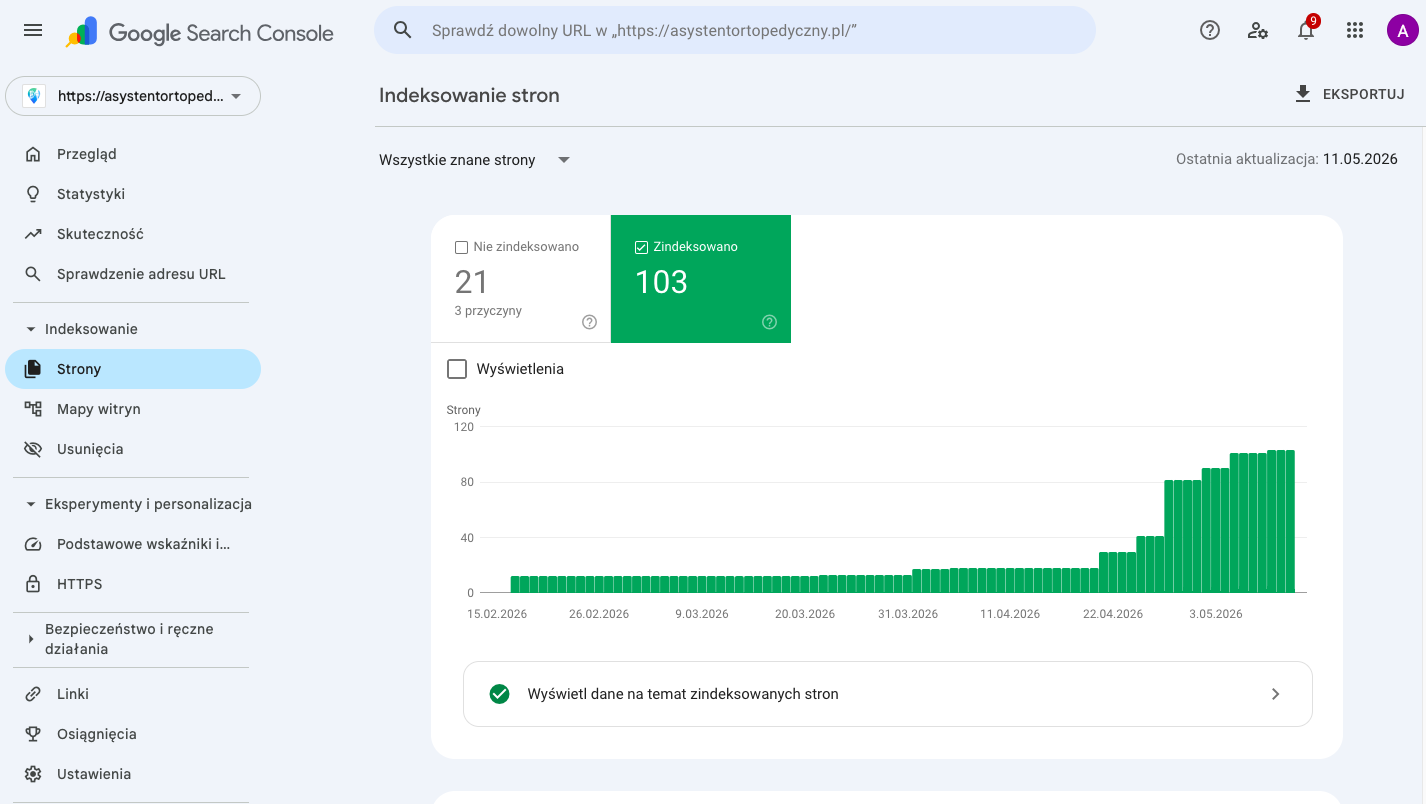Viewport: 1426px width, 804px height.
Task: Select Strony in sidebar
Action: [133, 369]
